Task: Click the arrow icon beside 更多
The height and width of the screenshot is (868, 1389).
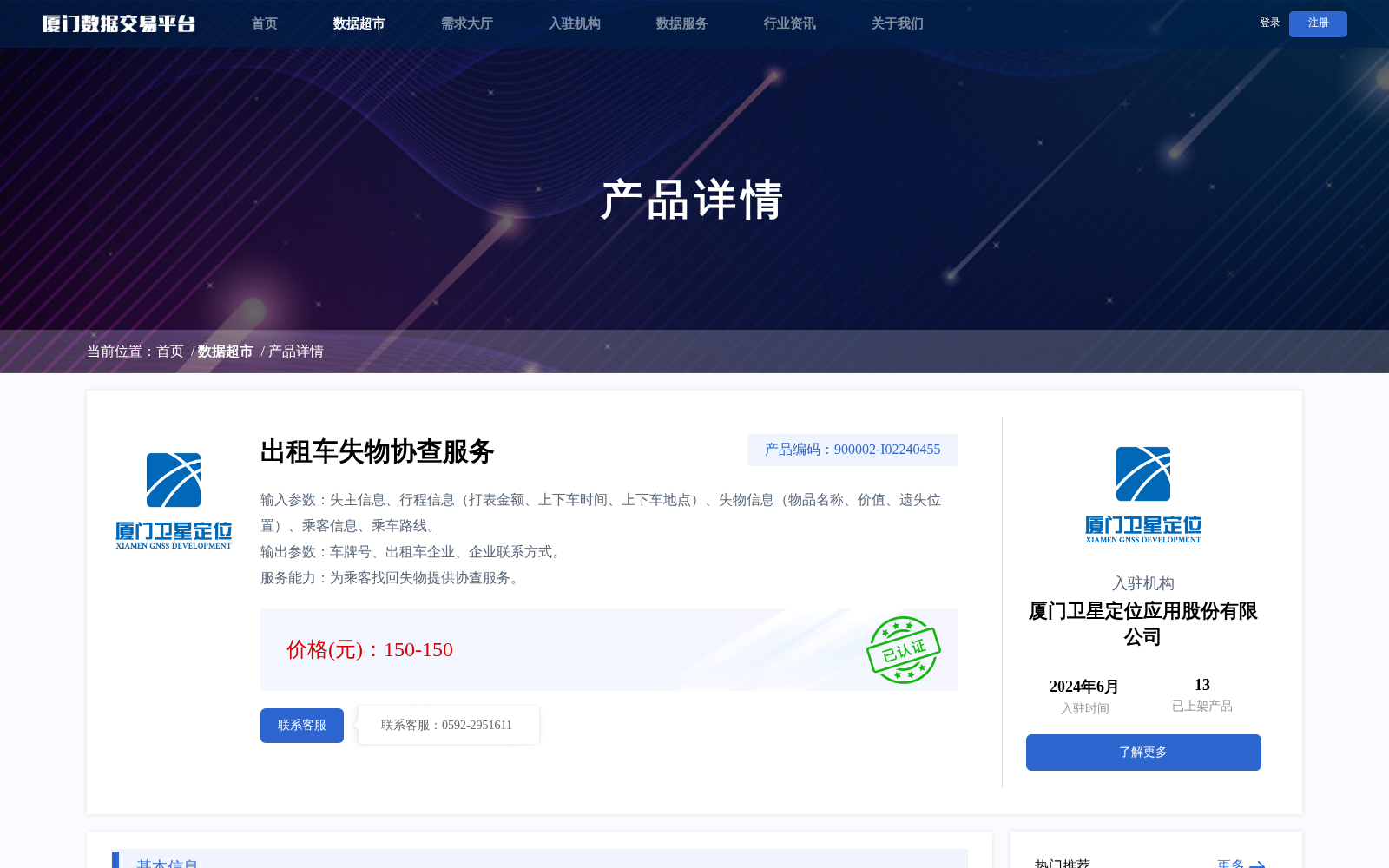Action: coord(1257,865)
